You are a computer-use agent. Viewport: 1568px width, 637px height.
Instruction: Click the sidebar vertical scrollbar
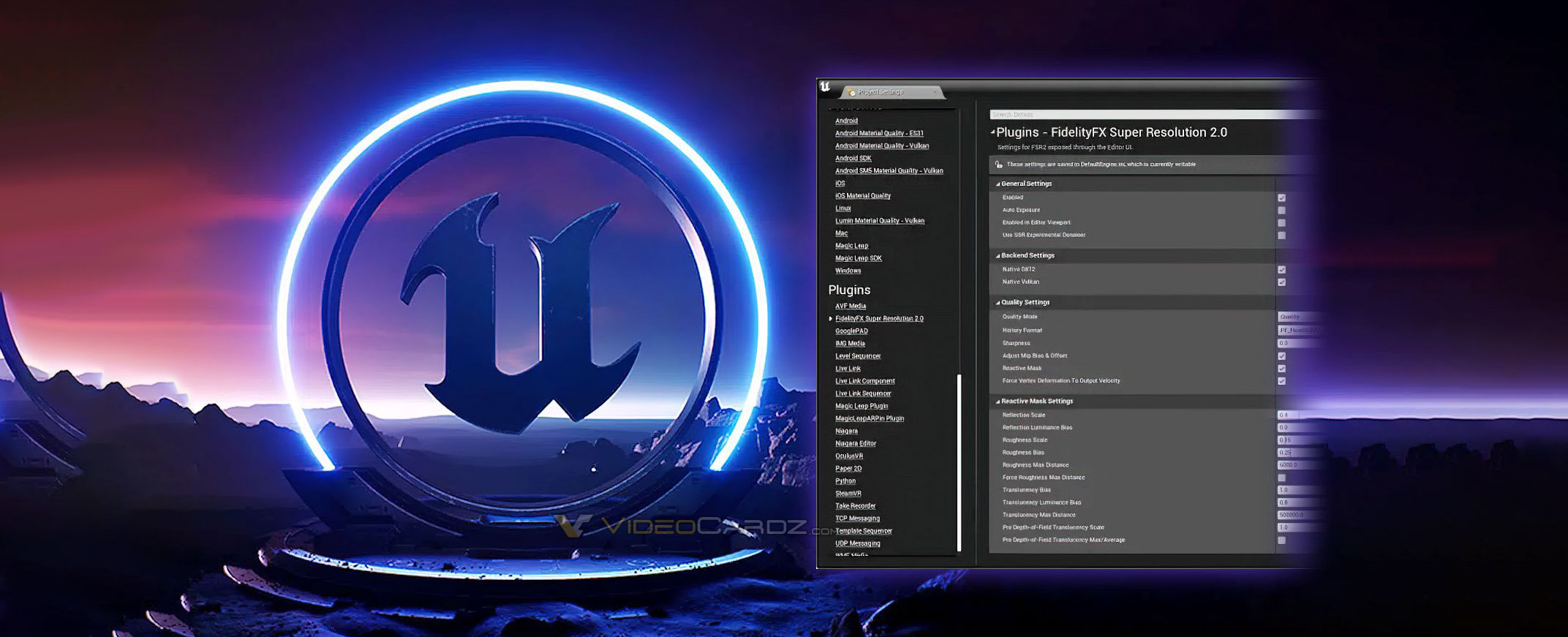pos(959,462)
